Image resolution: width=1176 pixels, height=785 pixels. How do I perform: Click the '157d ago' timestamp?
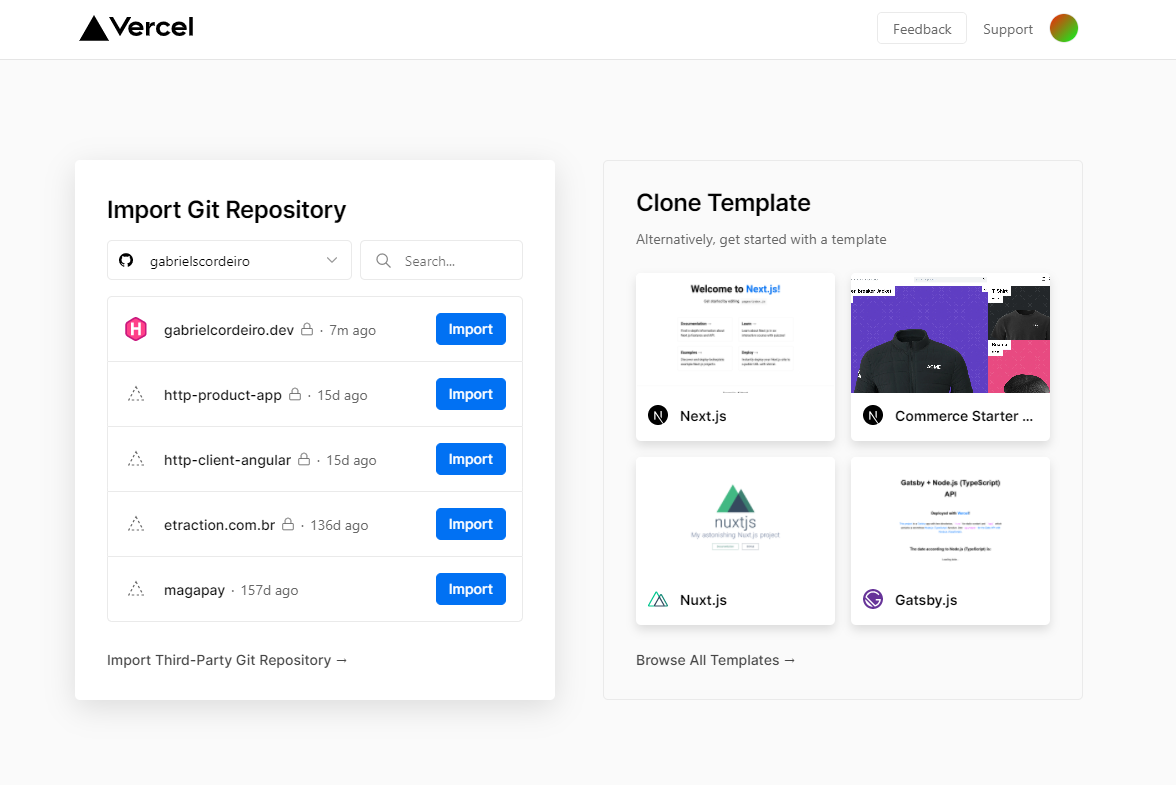(x=269, y=590)
